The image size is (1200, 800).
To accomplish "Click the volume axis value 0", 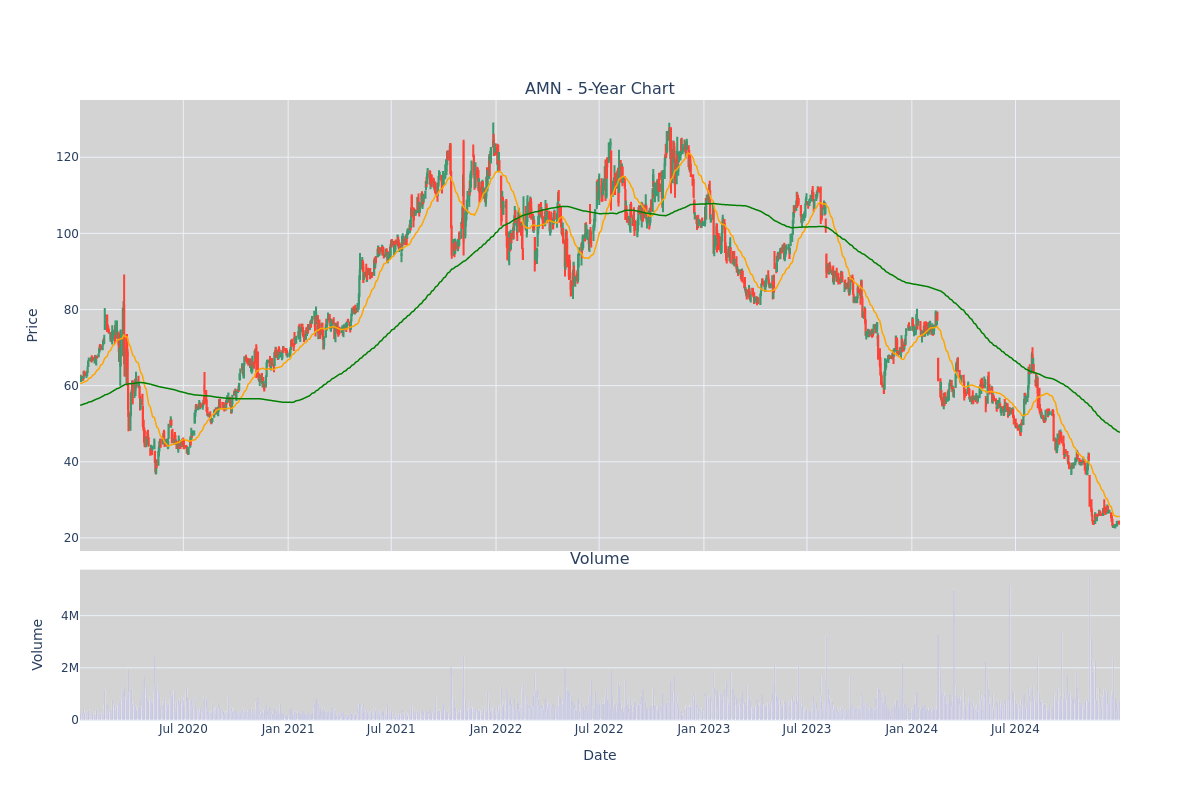I will [75, 720].
